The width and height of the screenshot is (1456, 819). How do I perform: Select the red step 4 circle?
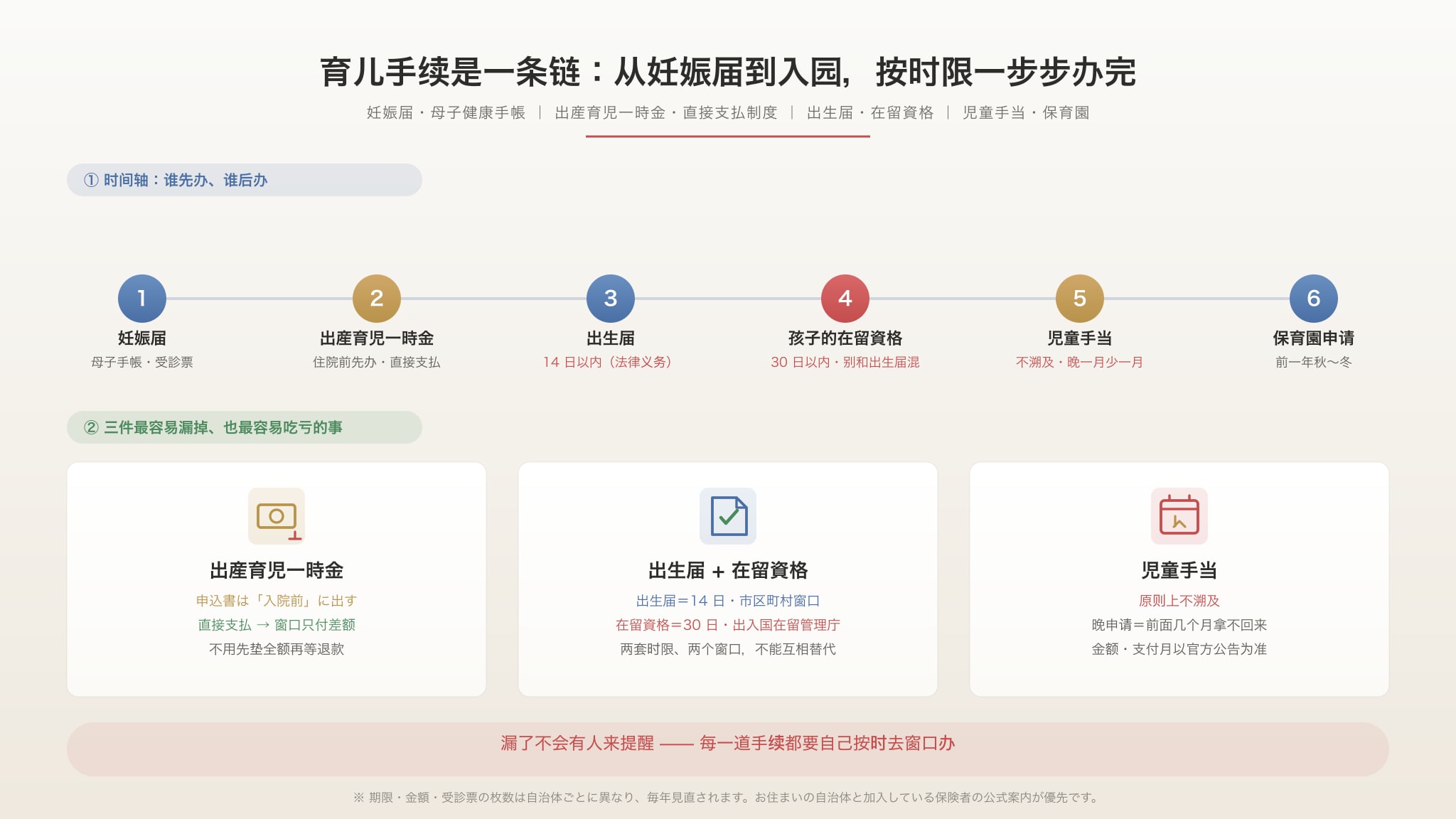845,299
